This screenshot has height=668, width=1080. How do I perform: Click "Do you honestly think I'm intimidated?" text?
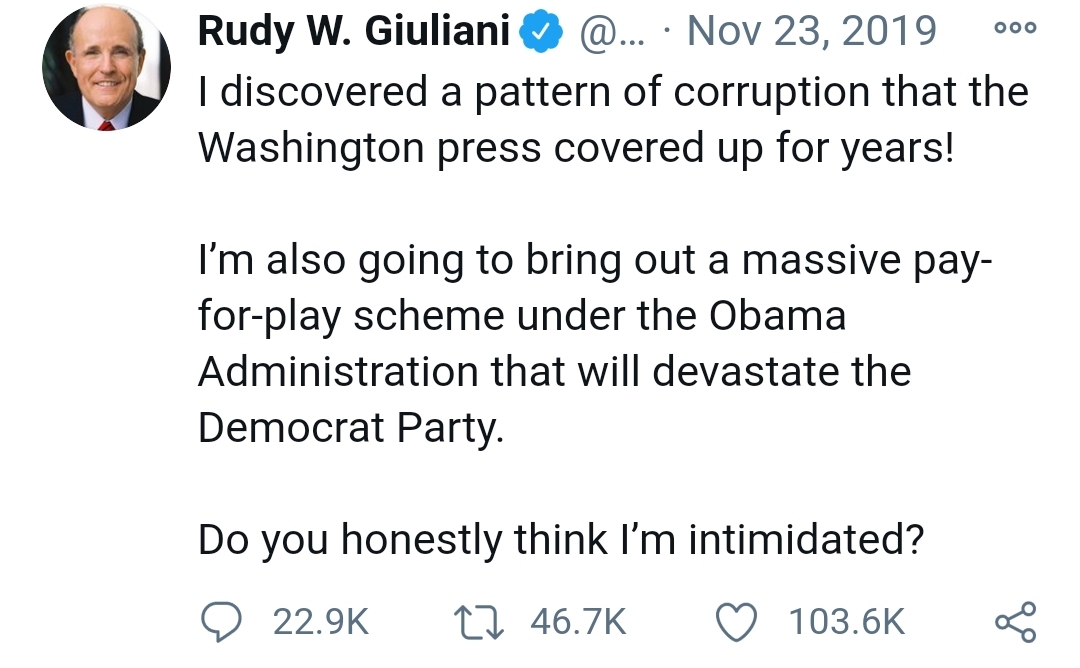559,540
